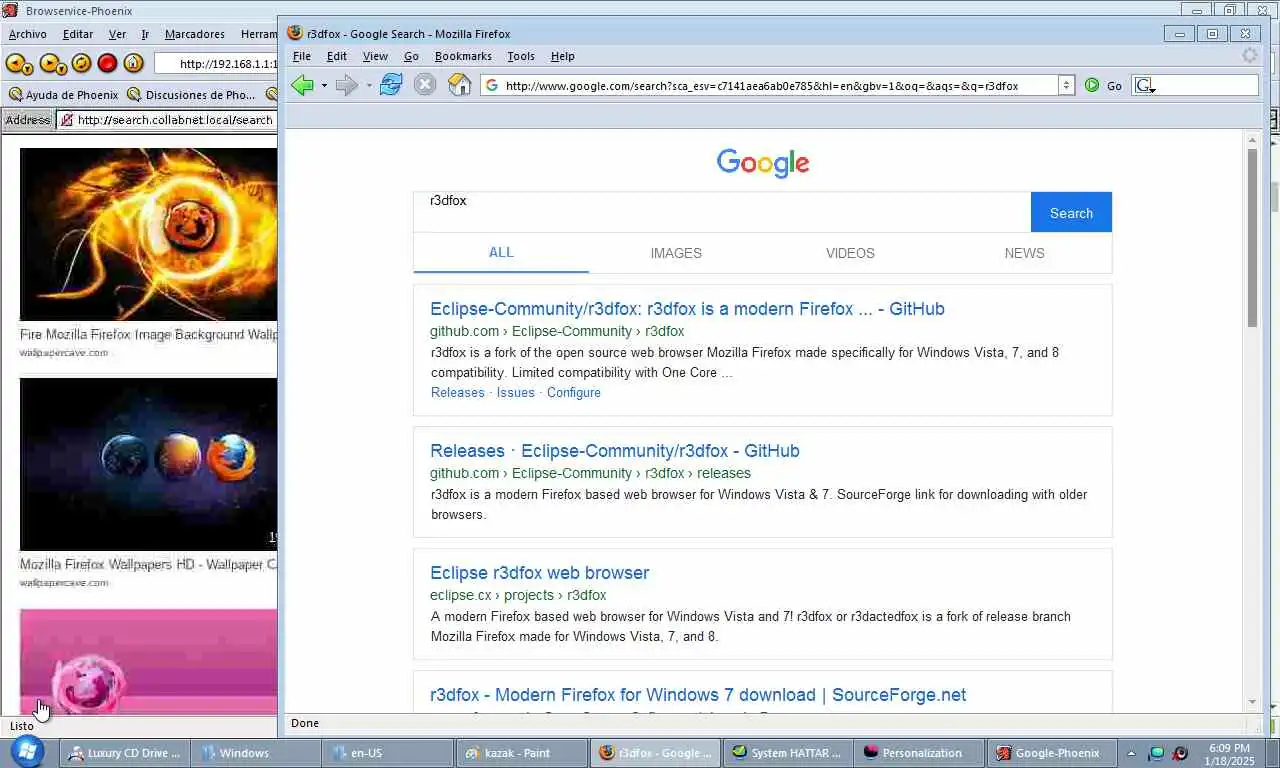Image resolution: width=1280 pixels, height=768 pixels.
Task: Open r3dfox SourceForge.net download result
Action: click(698, 695)
